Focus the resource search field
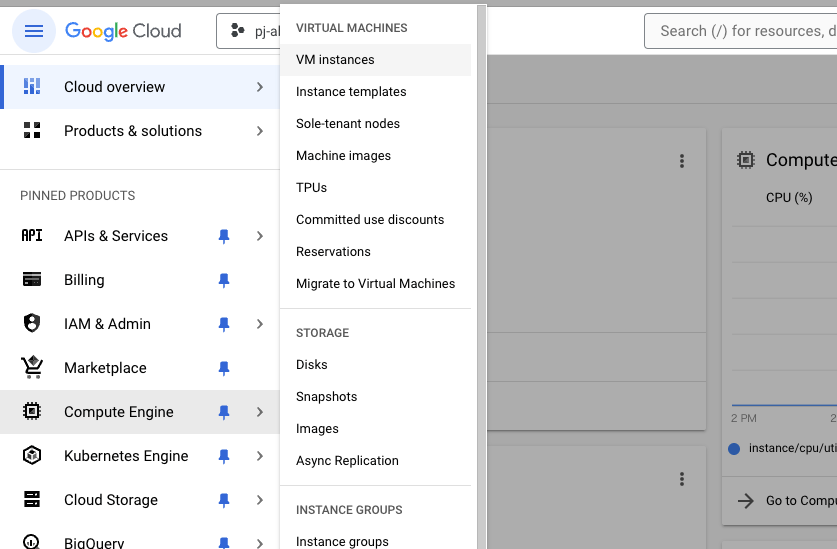Viewport: 837px width, 549px height. click(x=740, y=31)
